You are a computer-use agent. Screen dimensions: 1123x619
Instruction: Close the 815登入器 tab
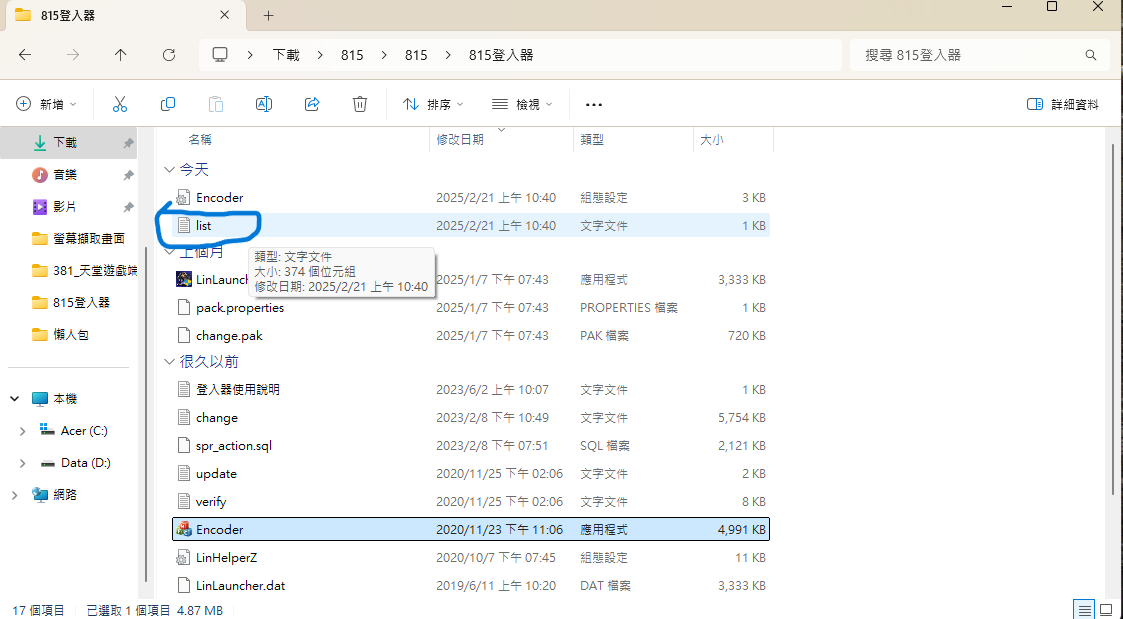coord(224,15)
